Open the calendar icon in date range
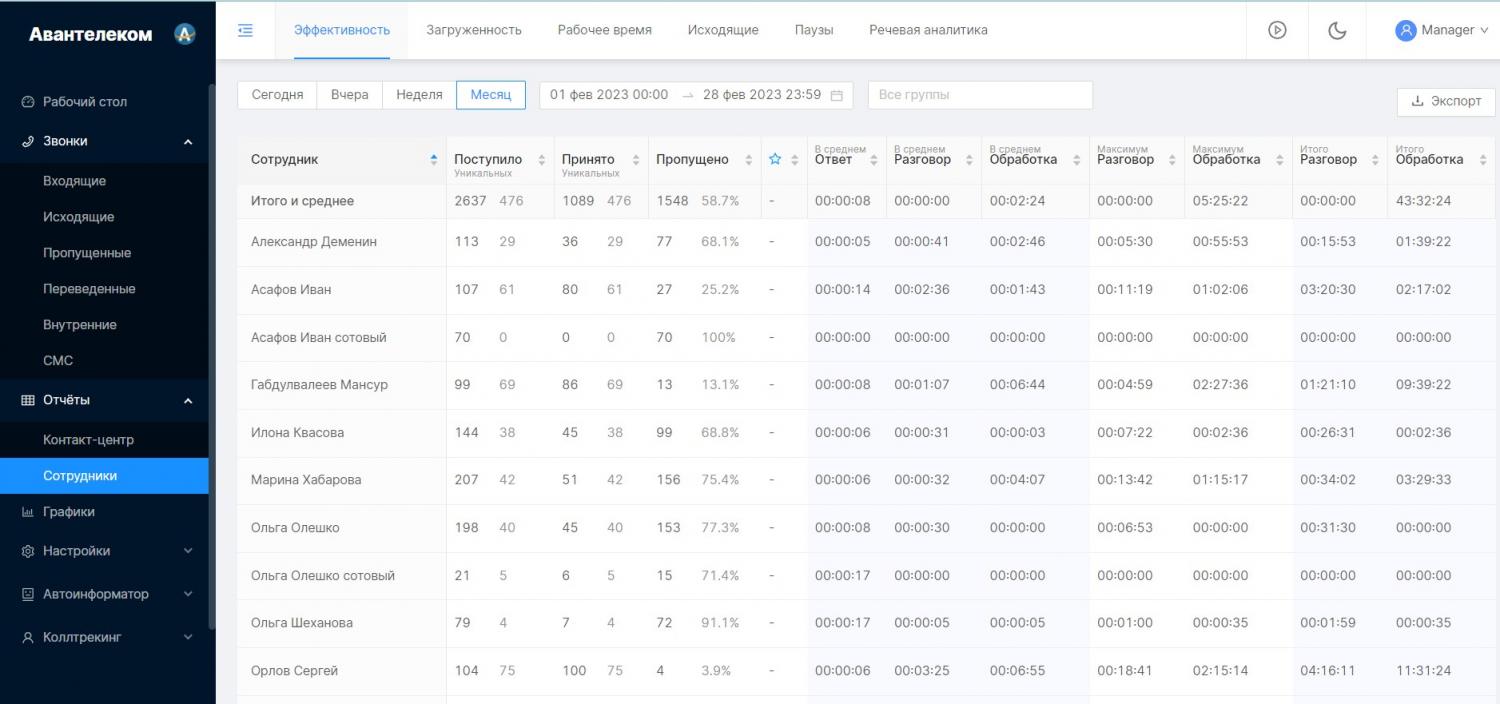 [x=837, y=96]
